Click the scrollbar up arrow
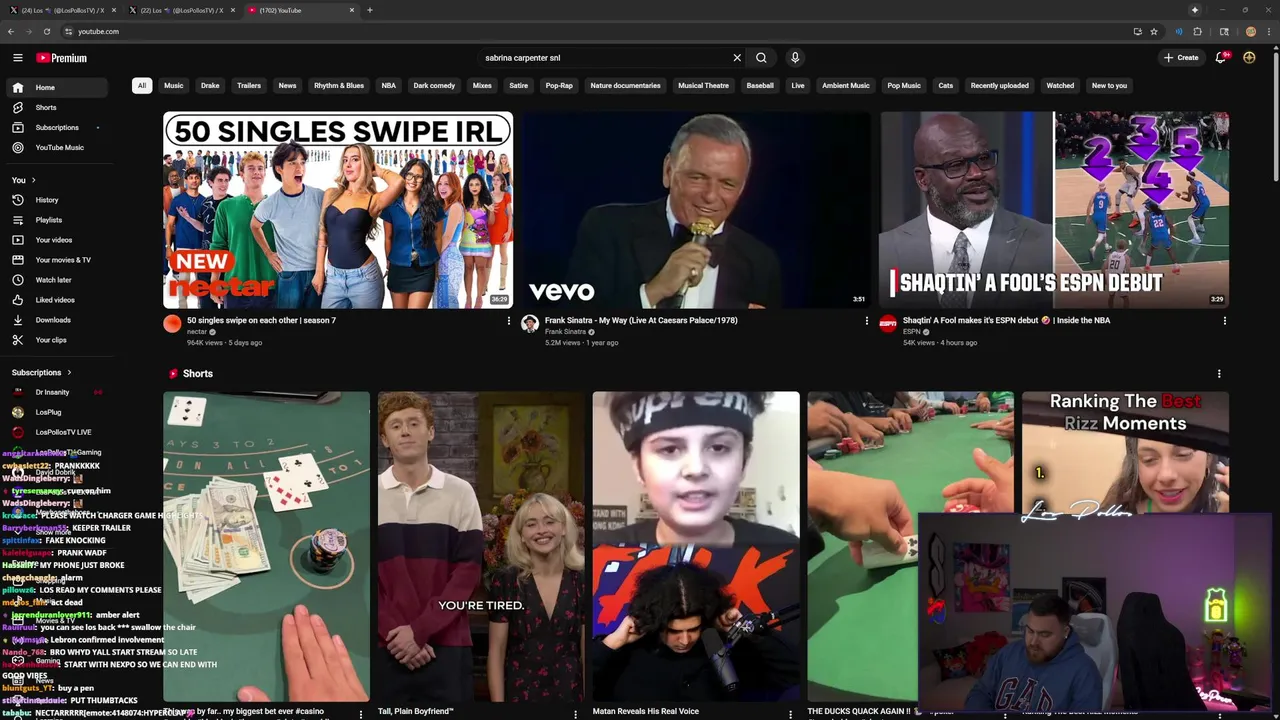The width and height of the screenshot is (1280, 720). pyautogui.click(x=1275, y=48)
